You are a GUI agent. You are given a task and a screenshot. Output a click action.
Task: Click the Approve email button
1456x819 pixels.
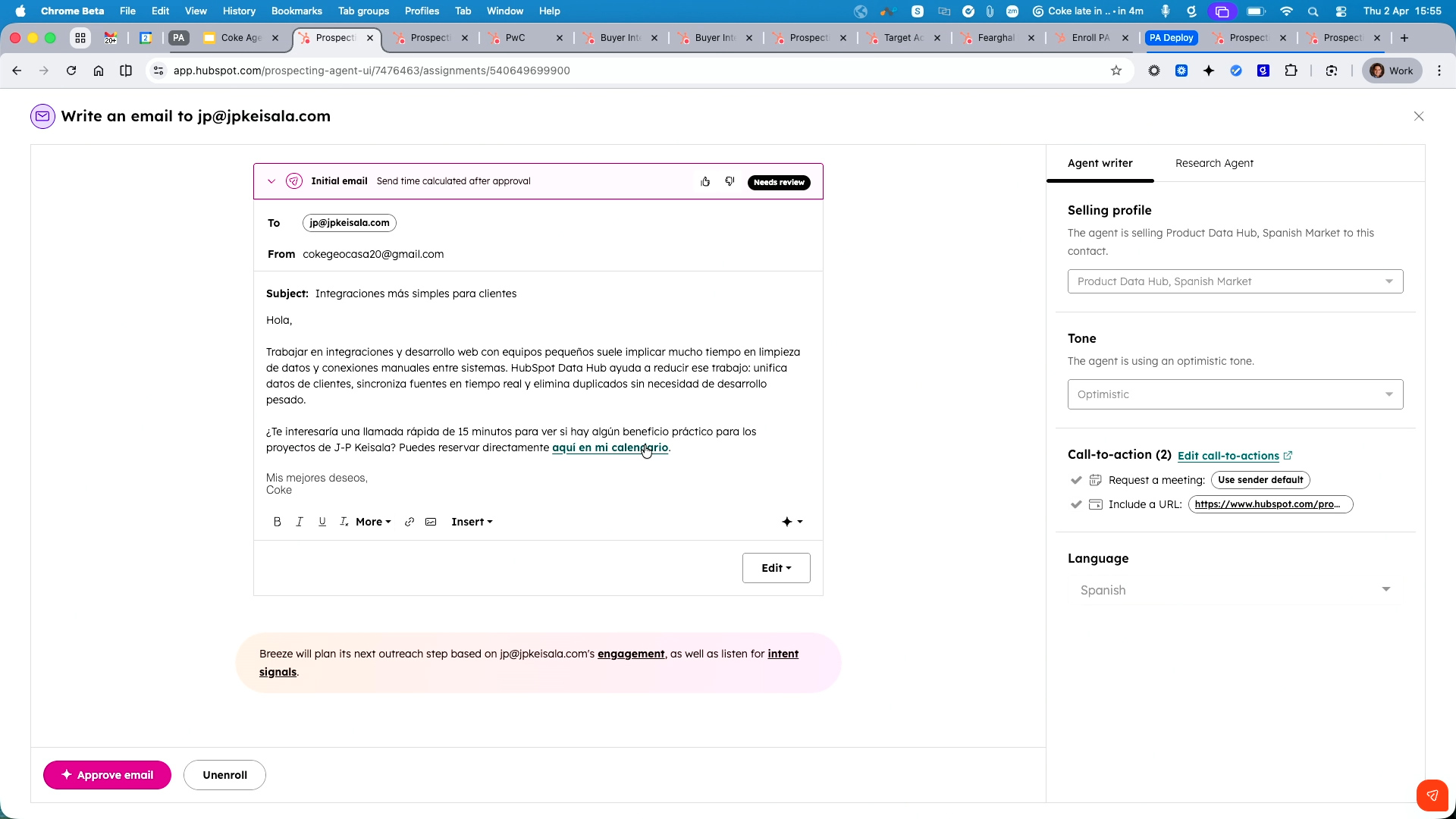pos(107,775)
